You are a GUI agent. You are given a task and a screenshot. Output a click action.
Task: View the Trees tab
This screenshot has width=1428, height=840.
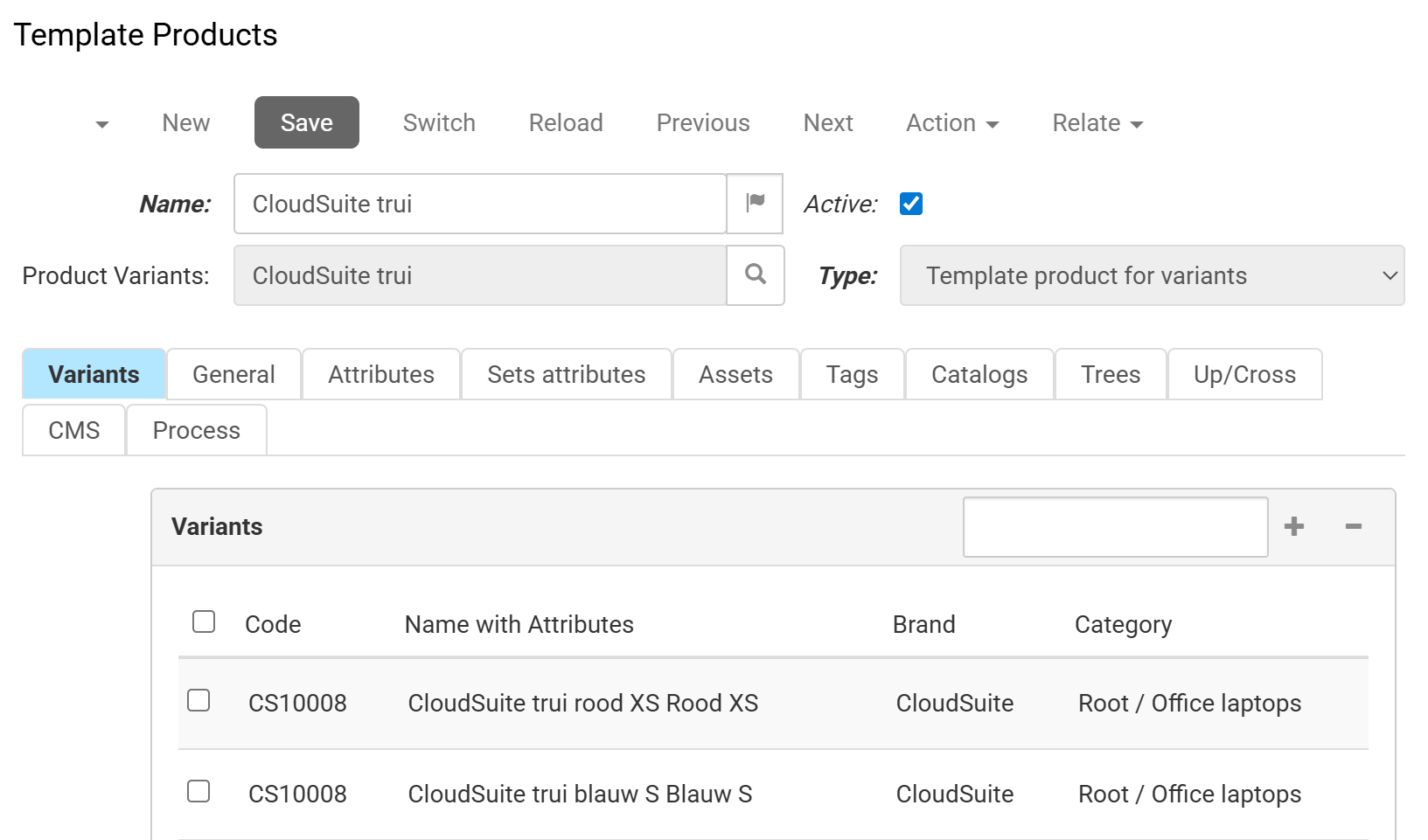(x=1111, y=374)
